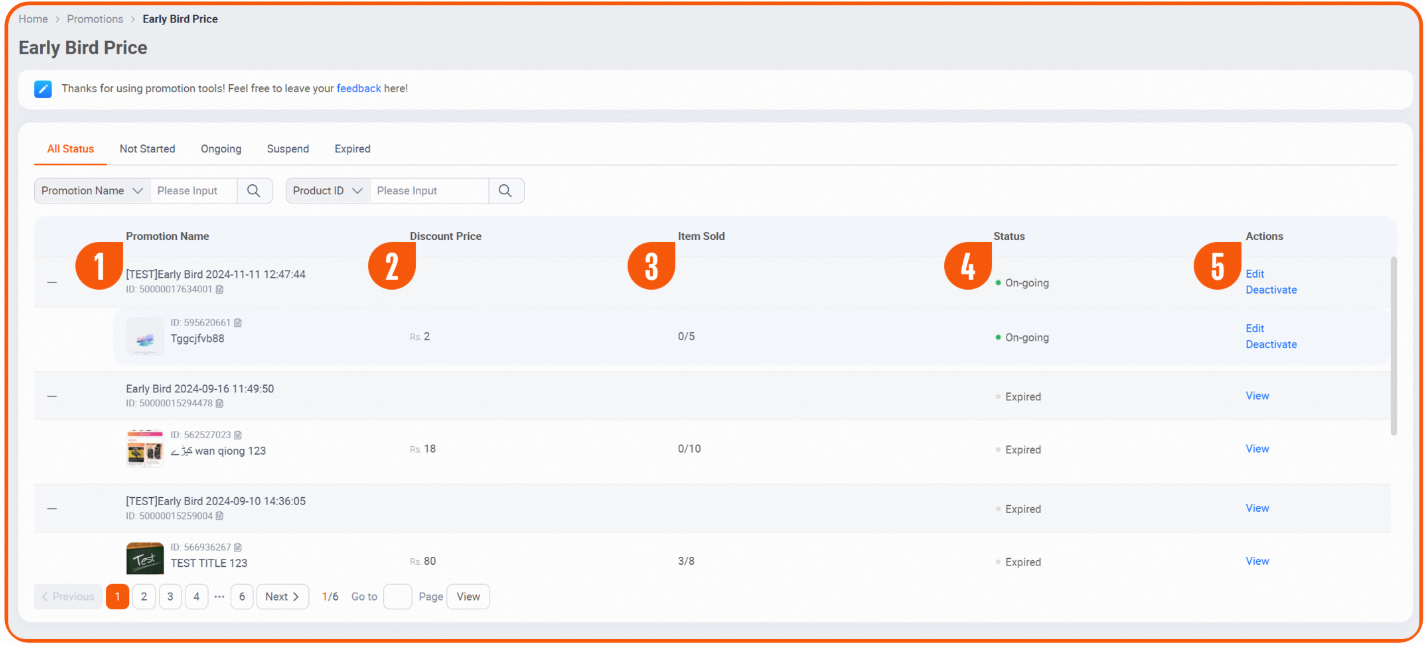The width and height of the screenshot is (1426, 645).
Task: Click the search icon beside Promotion Name input
Action: [x=254, y=191]
